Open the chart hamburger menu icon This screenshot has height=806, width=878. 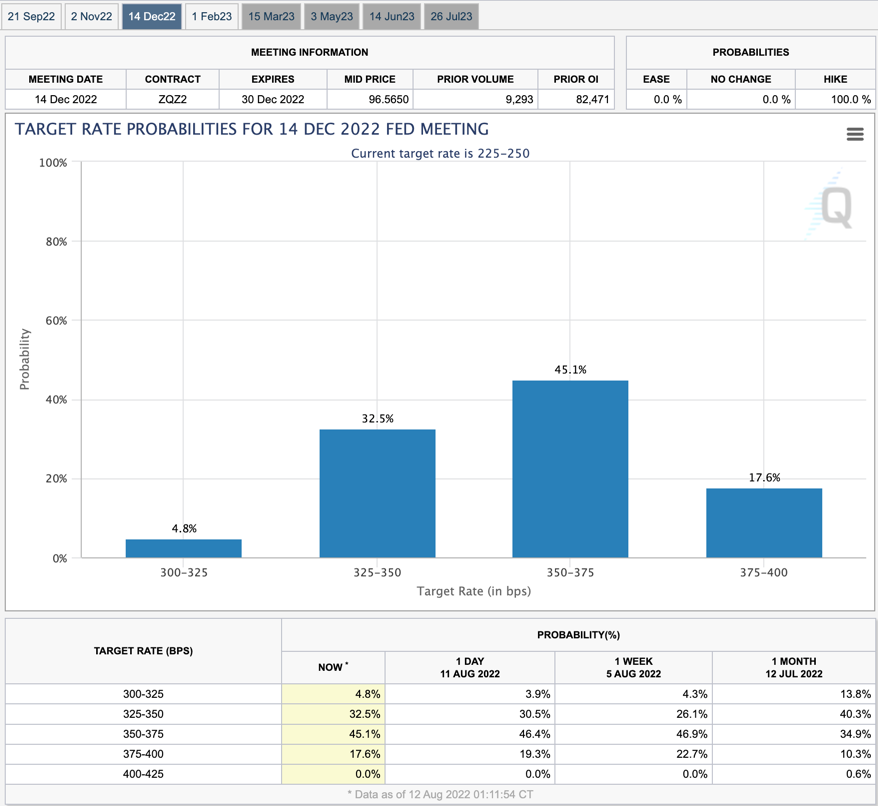pyautogui.click(x=854, y=134)
